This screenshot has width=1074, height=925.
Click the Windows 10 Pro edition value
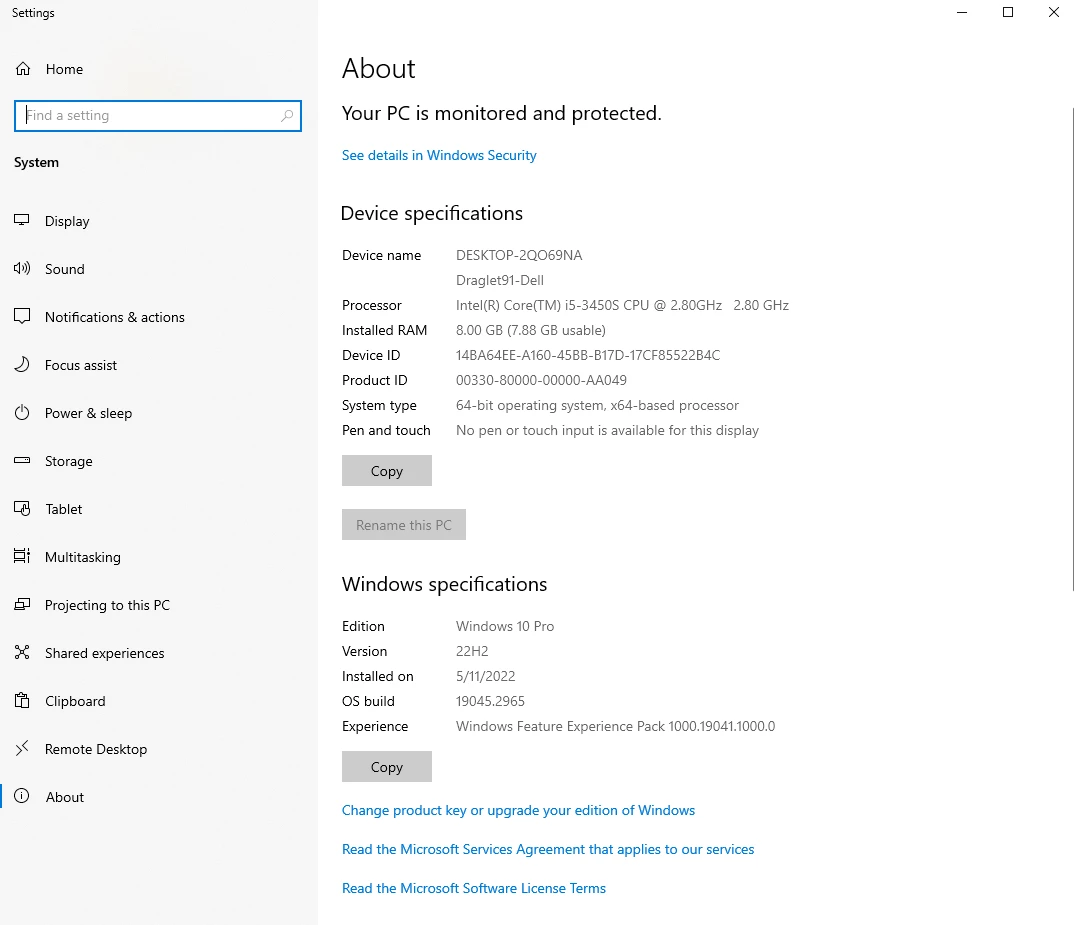point(505,626)
